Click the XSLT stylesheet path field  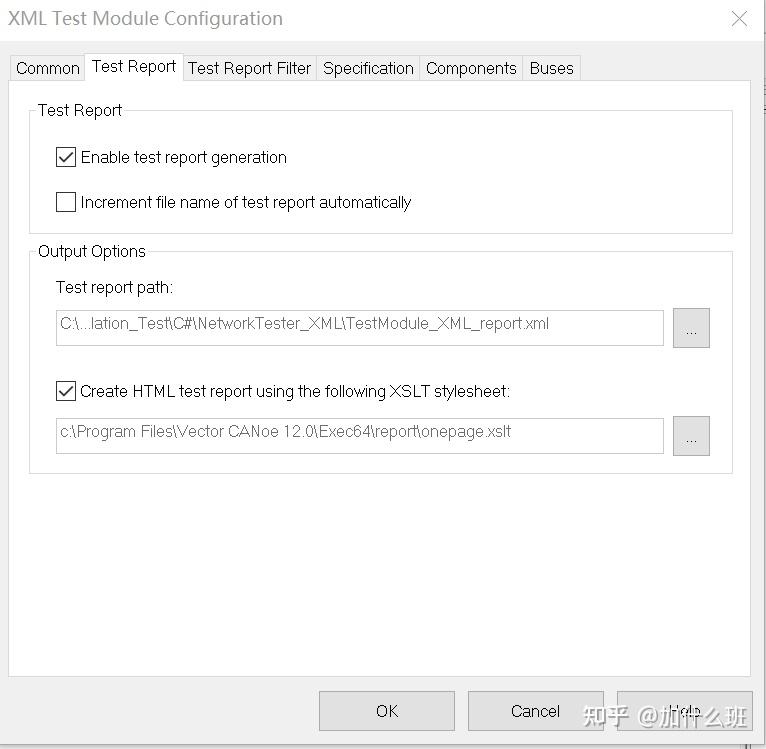pyautogui.click(x=359, y=436)
